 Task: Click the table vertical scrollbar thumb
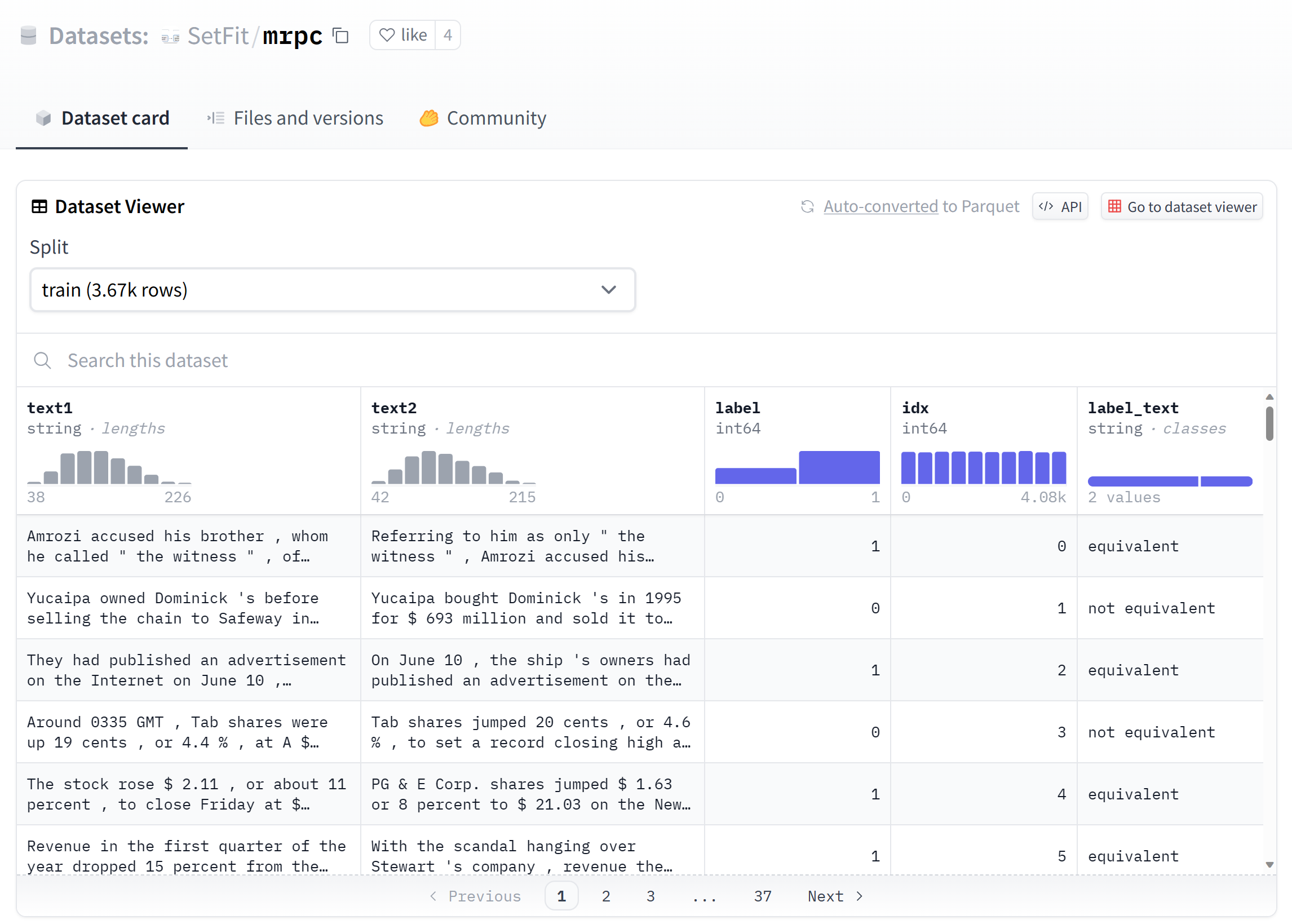[x=1269, y=423]
